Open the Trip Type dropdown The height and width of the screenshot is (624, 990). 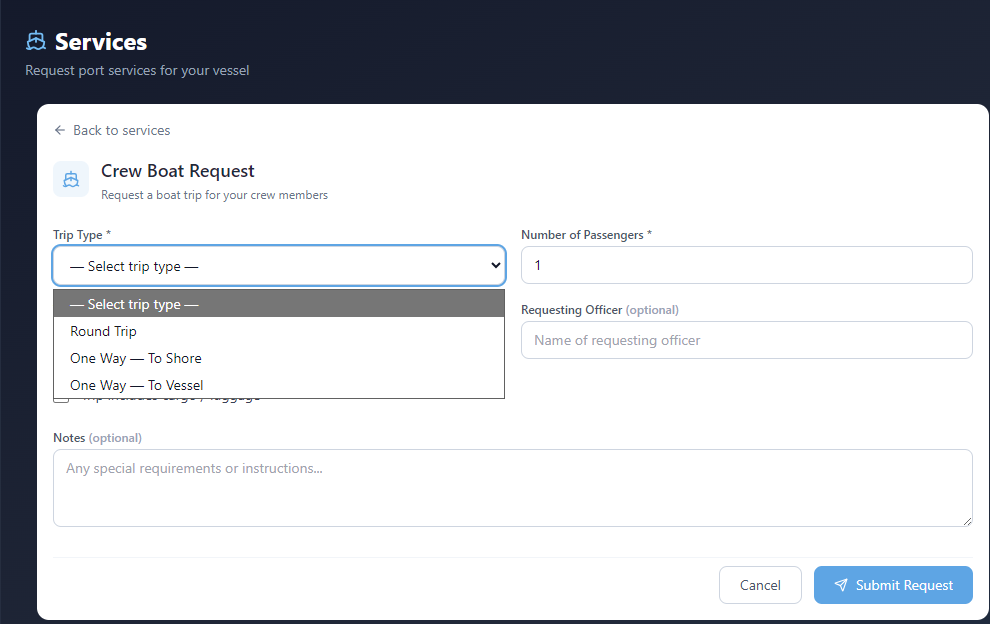point(279,266)
